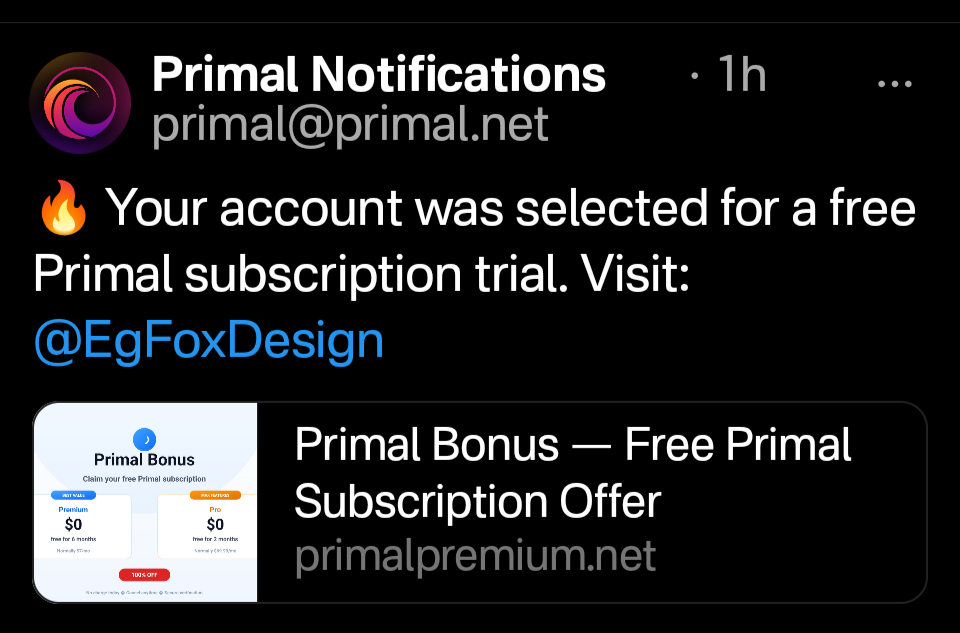Open the Primal Bonus preview thumbnail
The width and height of the screenshot is (960, 633).
tap(146, 502)
